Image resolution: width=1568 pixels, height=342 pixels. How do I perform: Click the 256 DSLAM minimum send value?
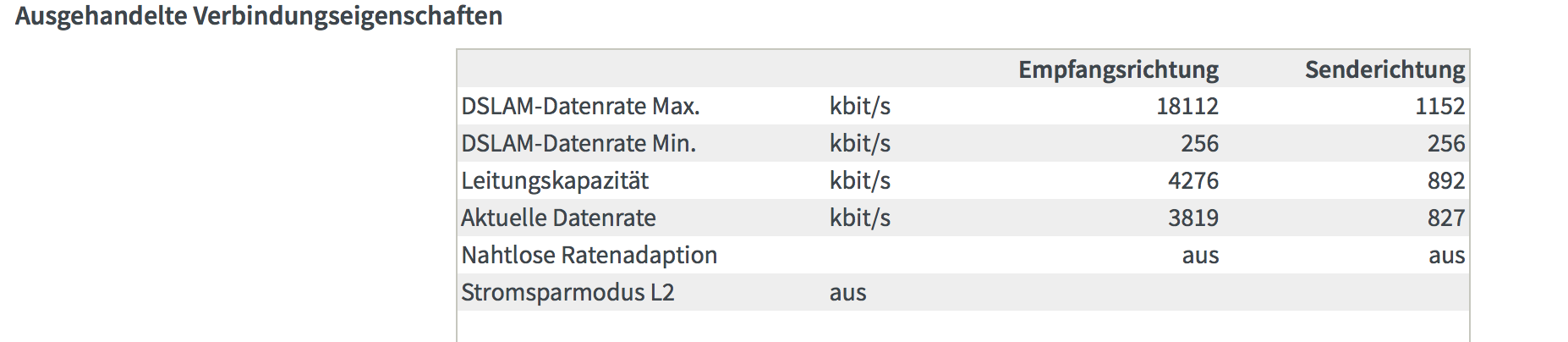tap(1446, 143)
